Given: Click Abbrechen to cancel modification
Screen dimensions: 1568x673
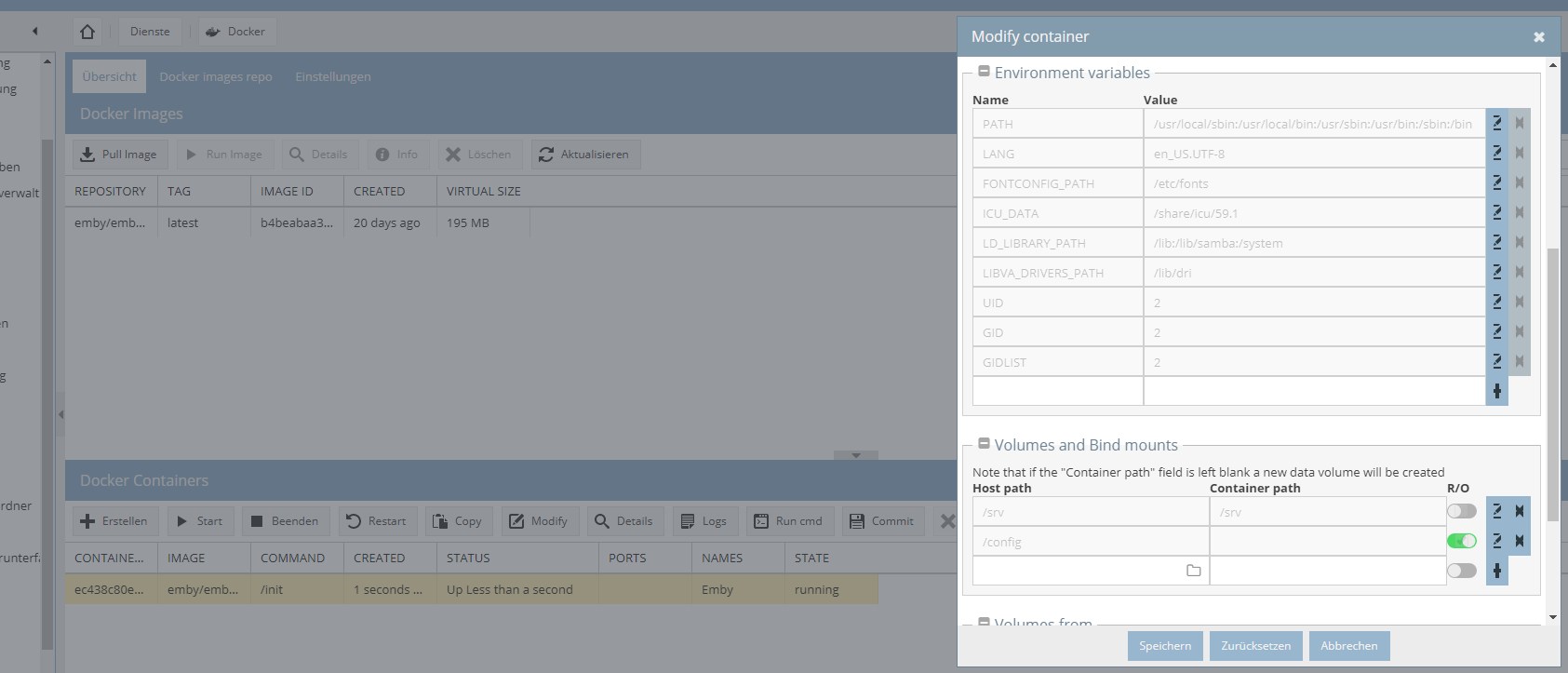Looking at the screenshot, I should tap(1349, 646).
